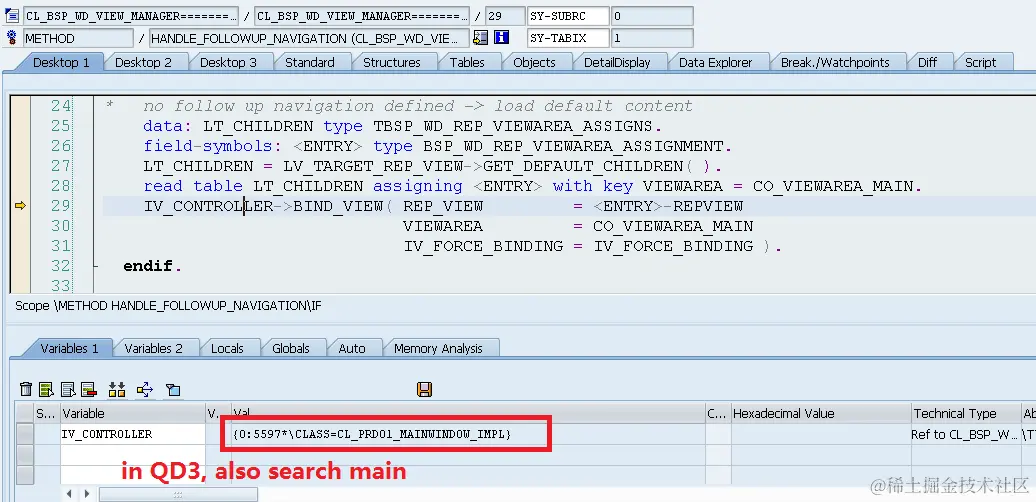Click the Scope \METHOD HANDLE_FOLLOWUP_NAVIGATION\IF status text
Screen dimensions: 1036x502
point(168,306)
